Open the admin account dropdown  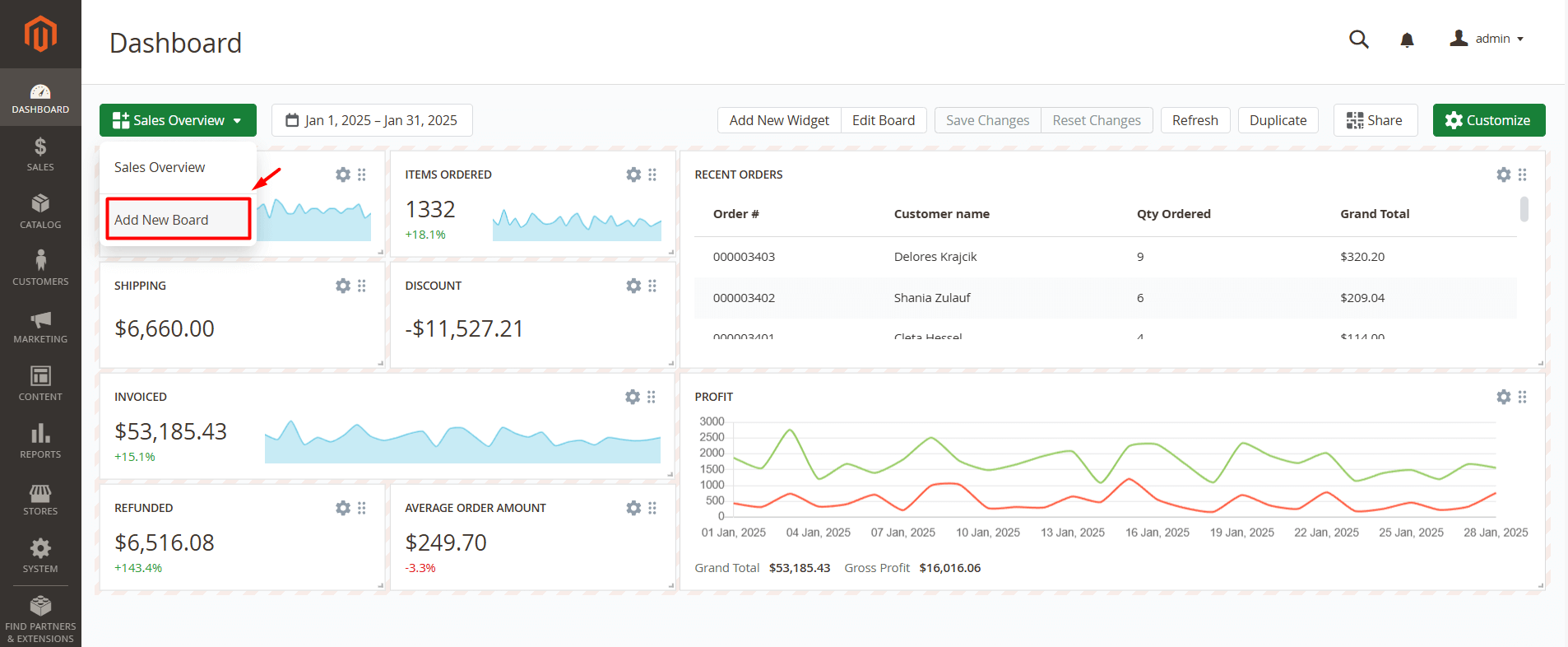tap(1487, 39)
